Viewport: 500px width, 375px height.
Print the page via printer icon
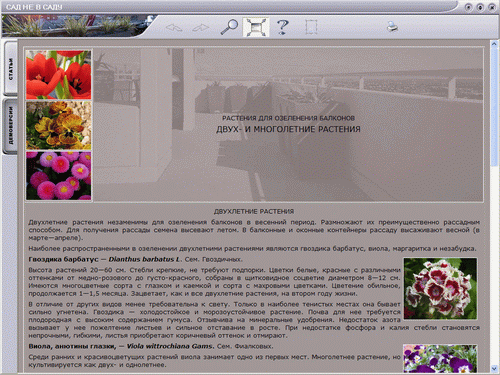click(x=392, y=27)
